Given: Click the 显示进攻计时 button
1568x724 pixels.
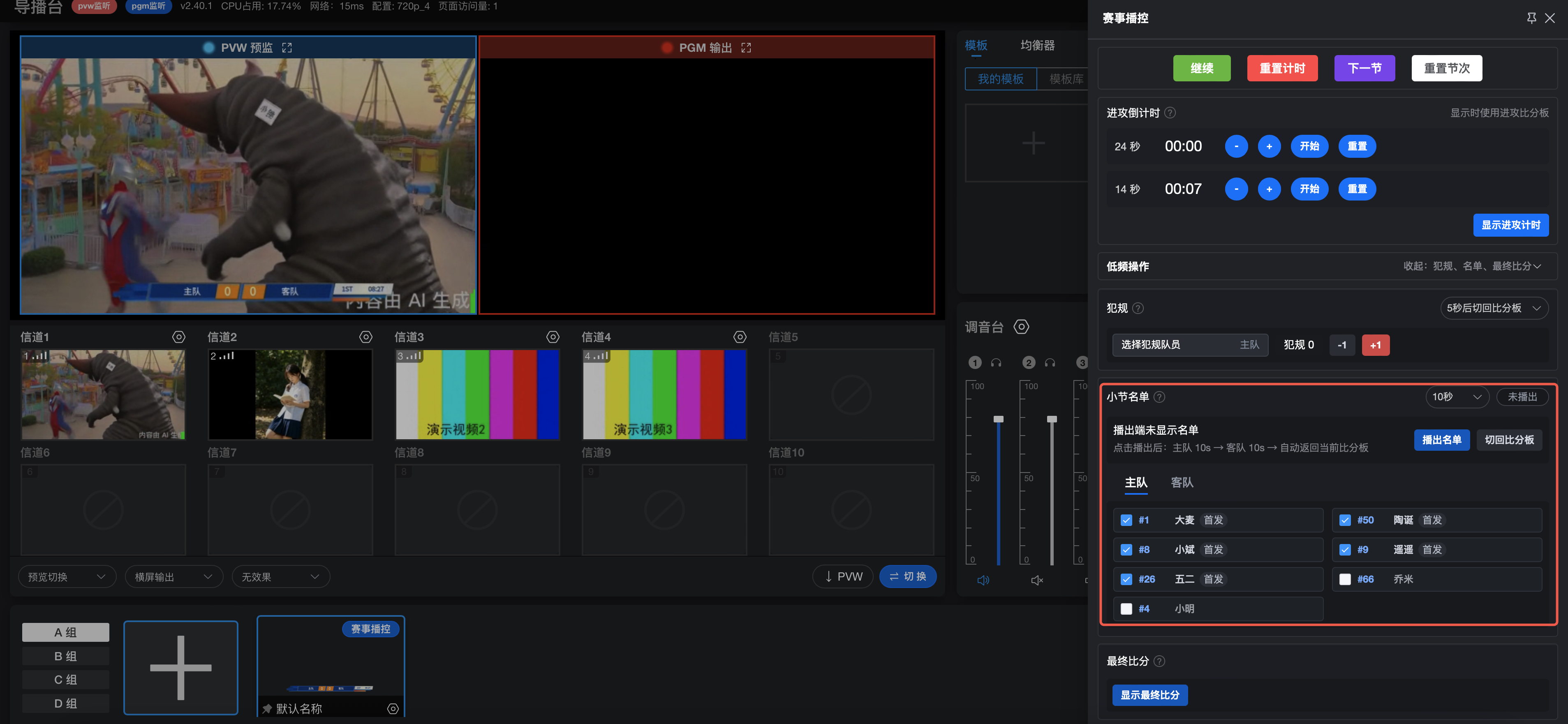Looking at the screenshot, I should point(1511,225).
